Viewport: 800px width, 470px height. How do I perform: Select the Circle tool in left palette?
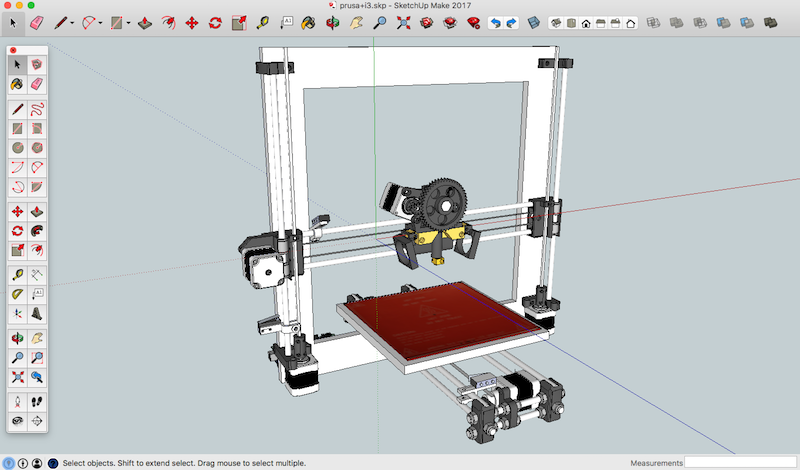[18, 147]
